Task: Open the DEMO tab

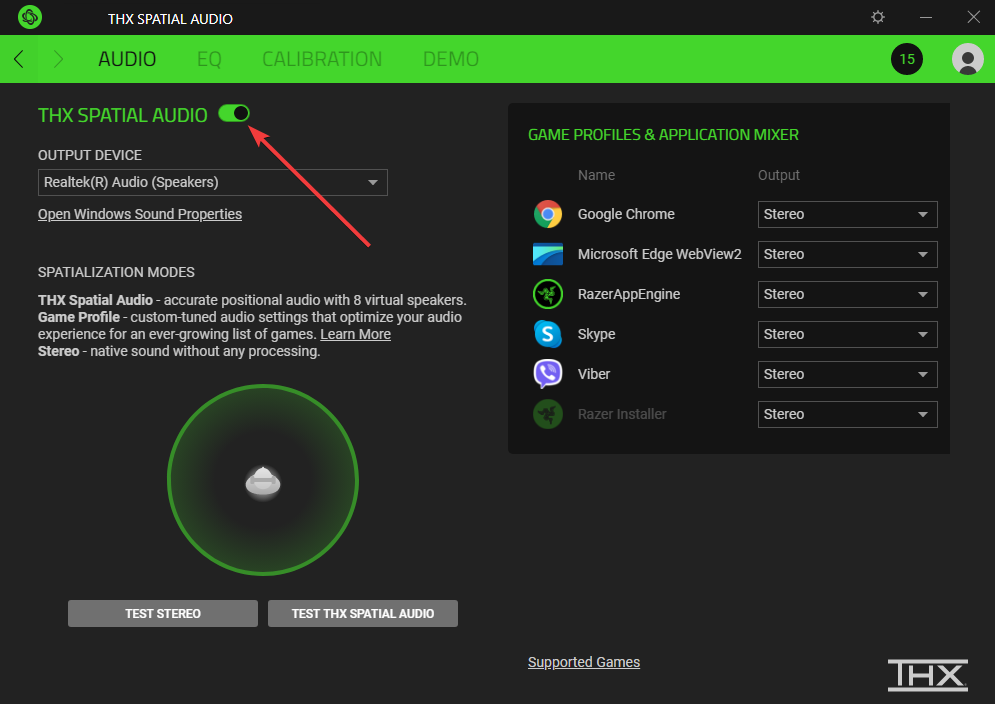Action: 451,59
